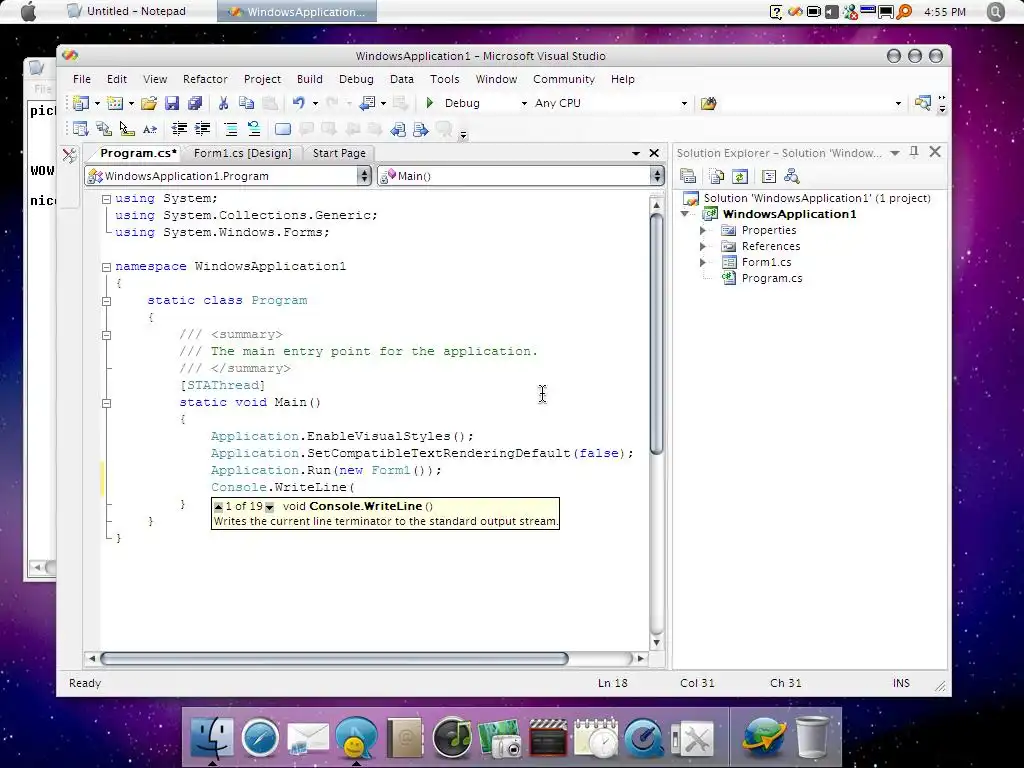The width and height of the screenshot is (1024, 768).
Task: Click the View Class Diagram icon
Action: 792,176
